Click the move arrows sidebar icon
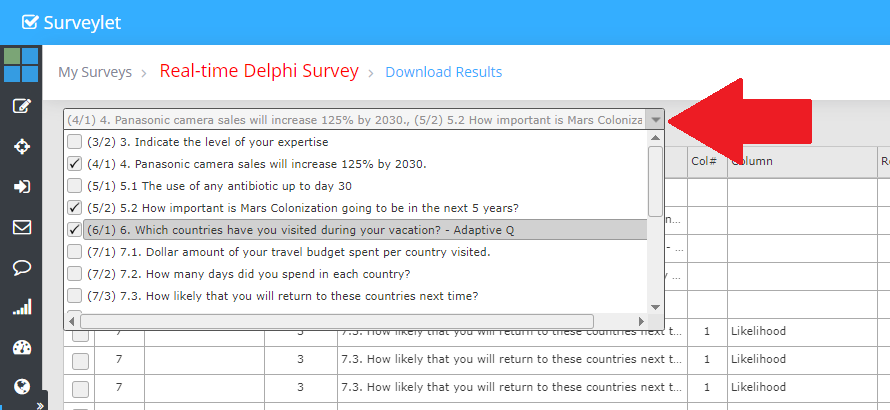890x410 pixels. 21,146
